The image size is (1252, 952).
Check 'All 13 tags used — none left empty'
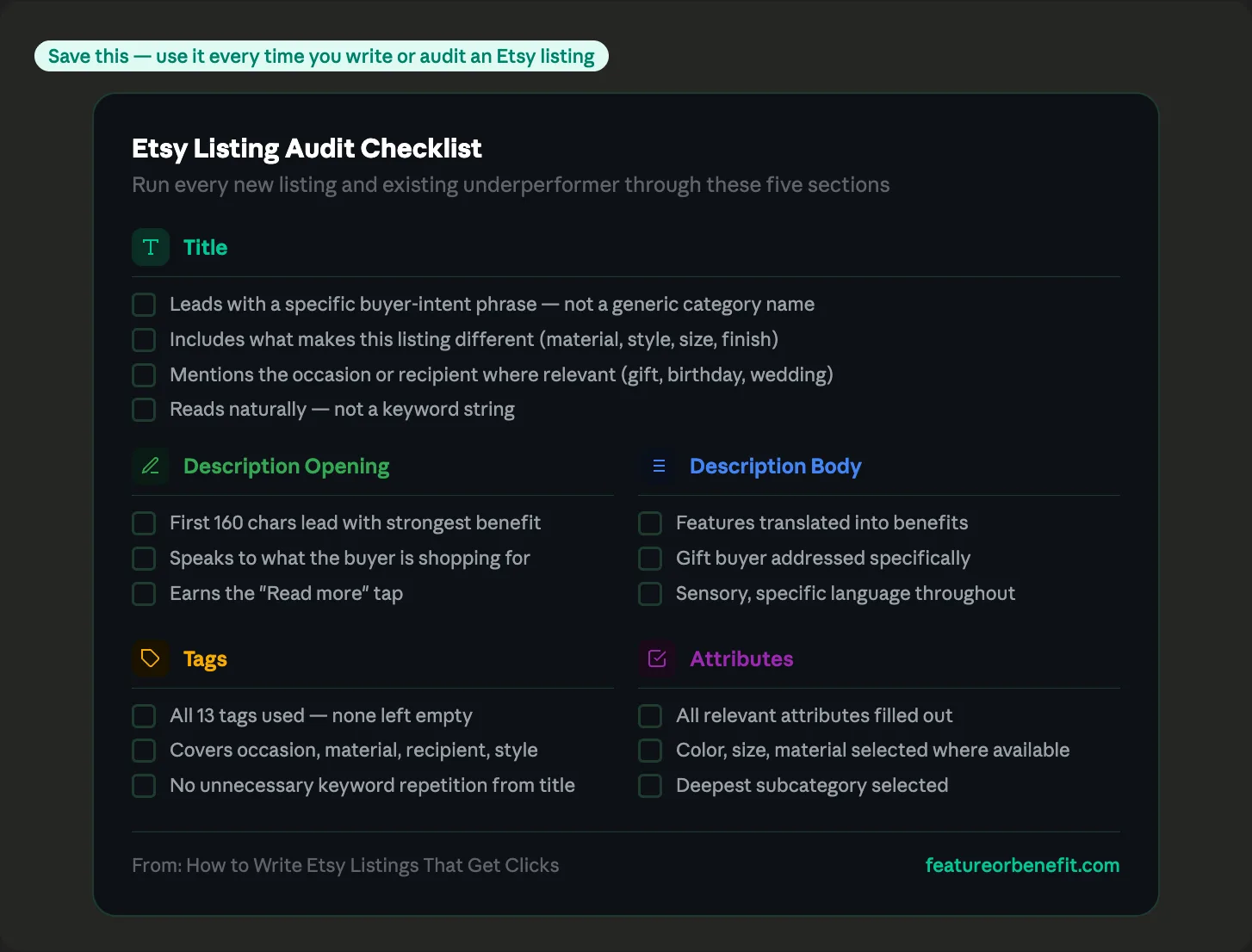[x=144, y=716]
